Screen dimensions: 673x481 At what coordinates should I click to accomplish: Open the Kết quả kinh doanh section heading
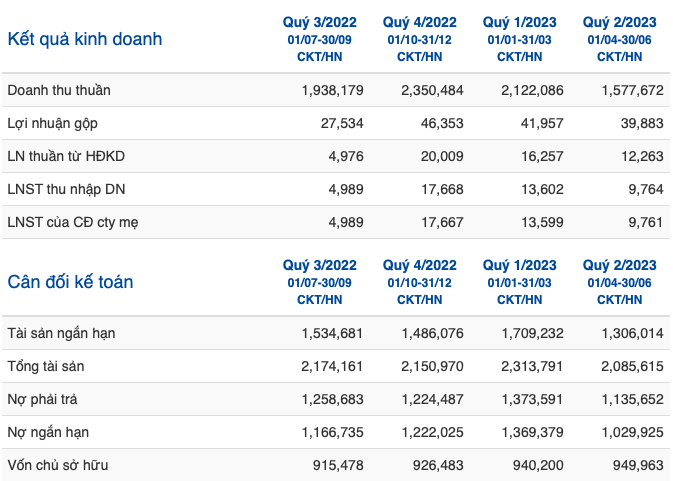85,39
